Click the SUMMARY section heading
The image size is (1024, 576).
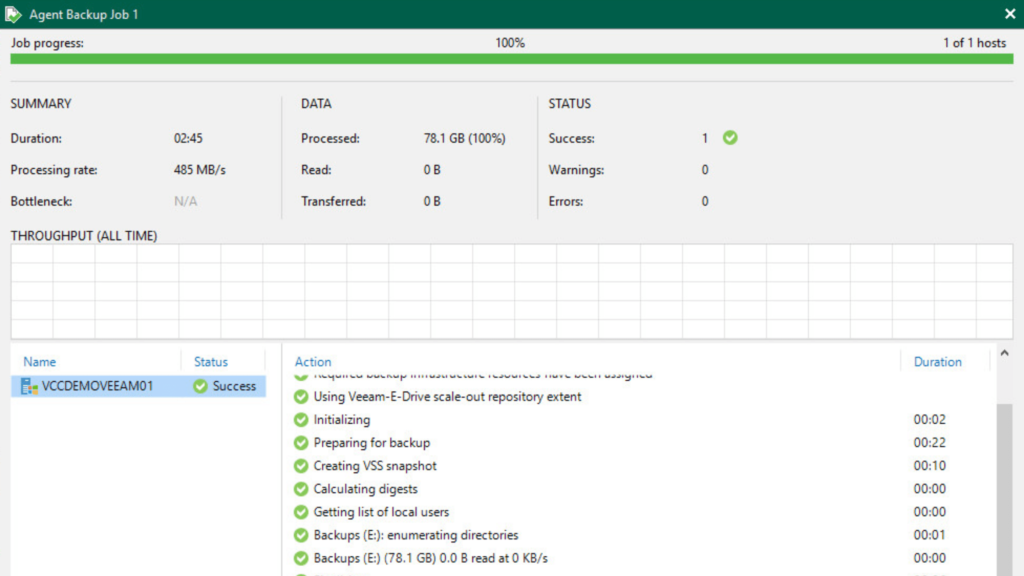pyautogui.click(x=40, y=104)
